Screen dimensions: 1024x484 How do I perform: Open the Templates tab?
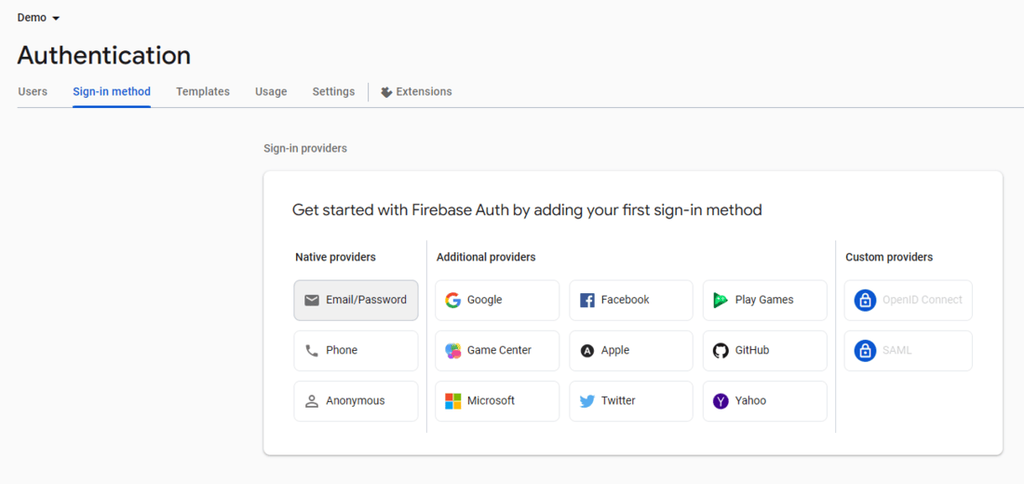(x=203, y=92)
